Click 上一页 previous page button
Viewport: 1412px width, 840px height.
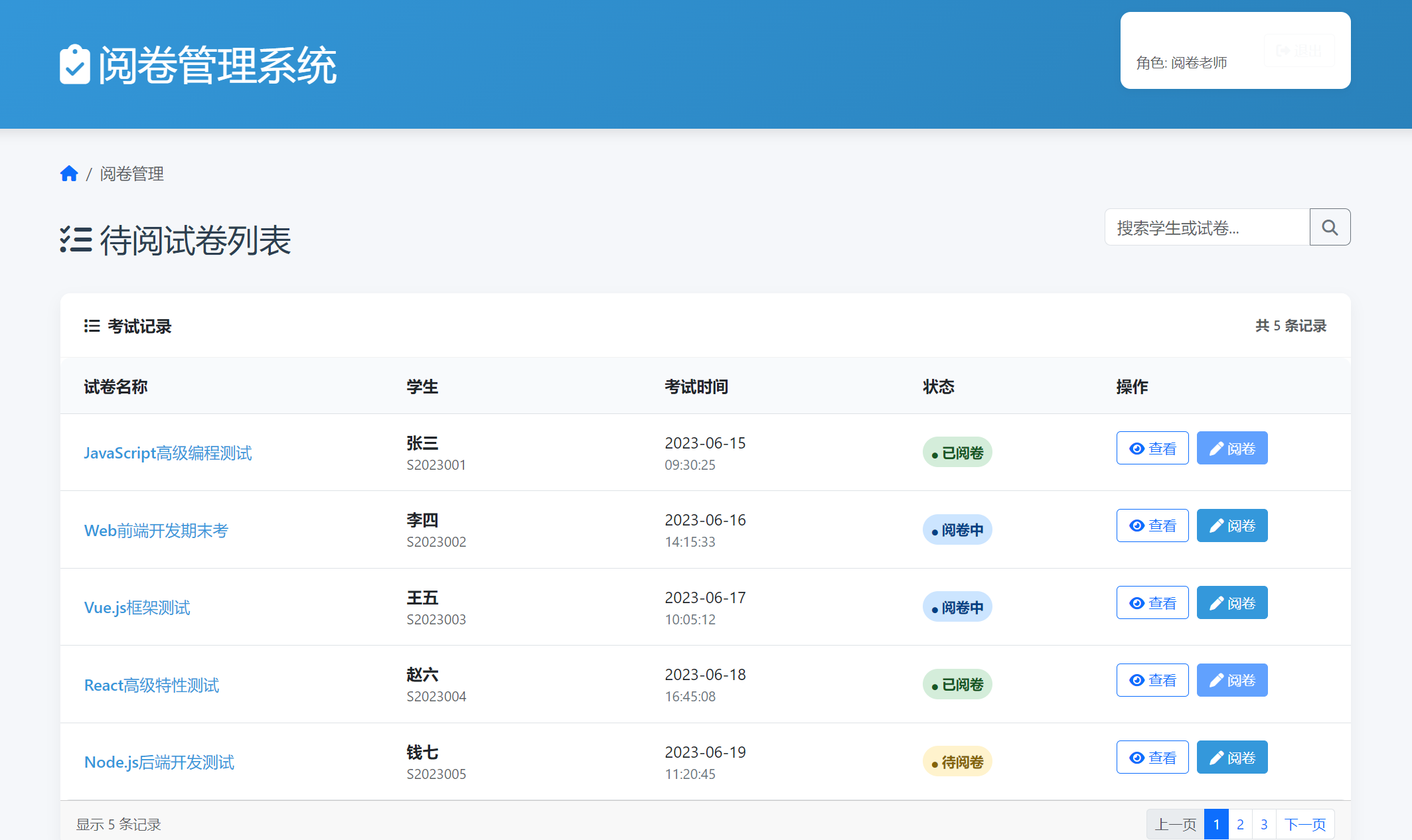(x=1175, y=824)
